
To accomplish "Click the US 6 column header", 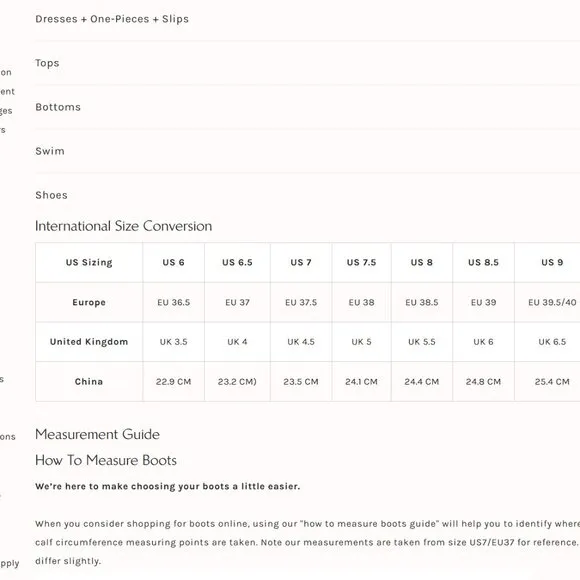I will (x=173, y=262).
